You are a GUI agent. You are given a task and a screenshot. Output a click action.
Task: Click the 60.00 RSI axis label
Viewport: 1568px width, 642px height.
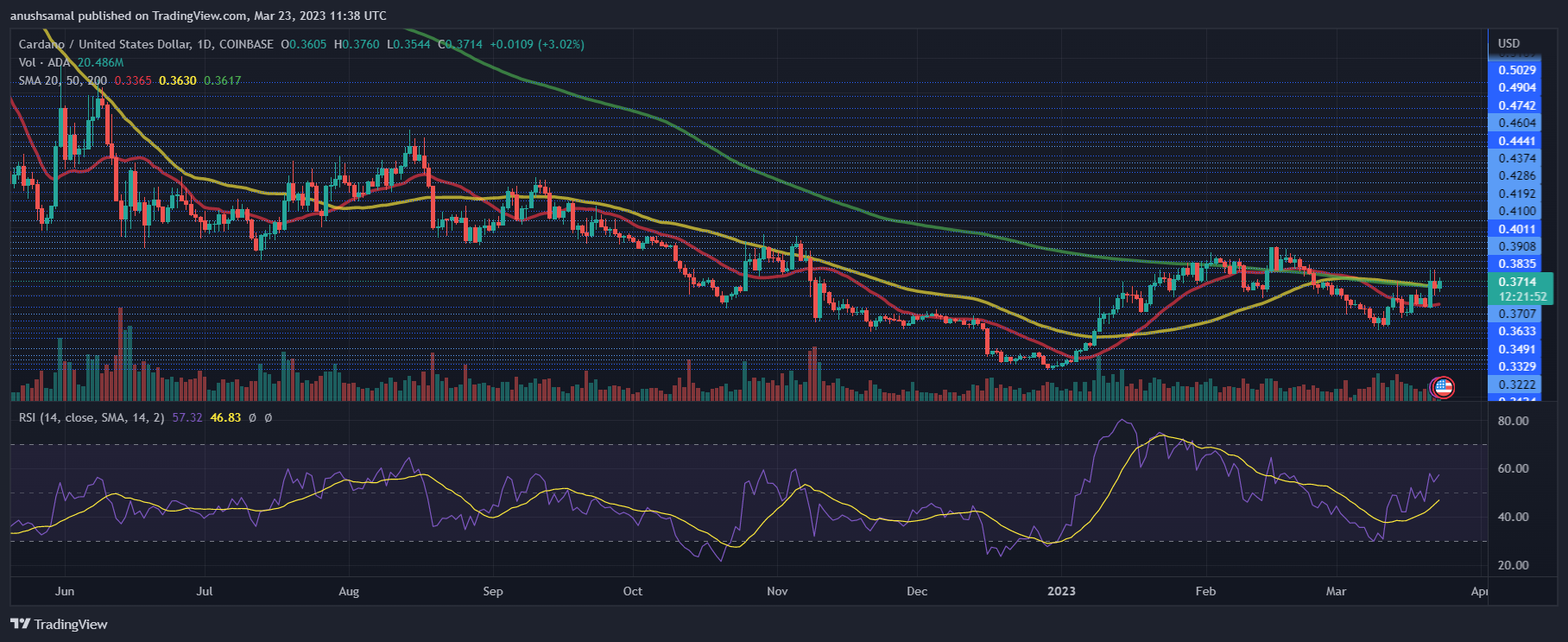point(1513,468)
